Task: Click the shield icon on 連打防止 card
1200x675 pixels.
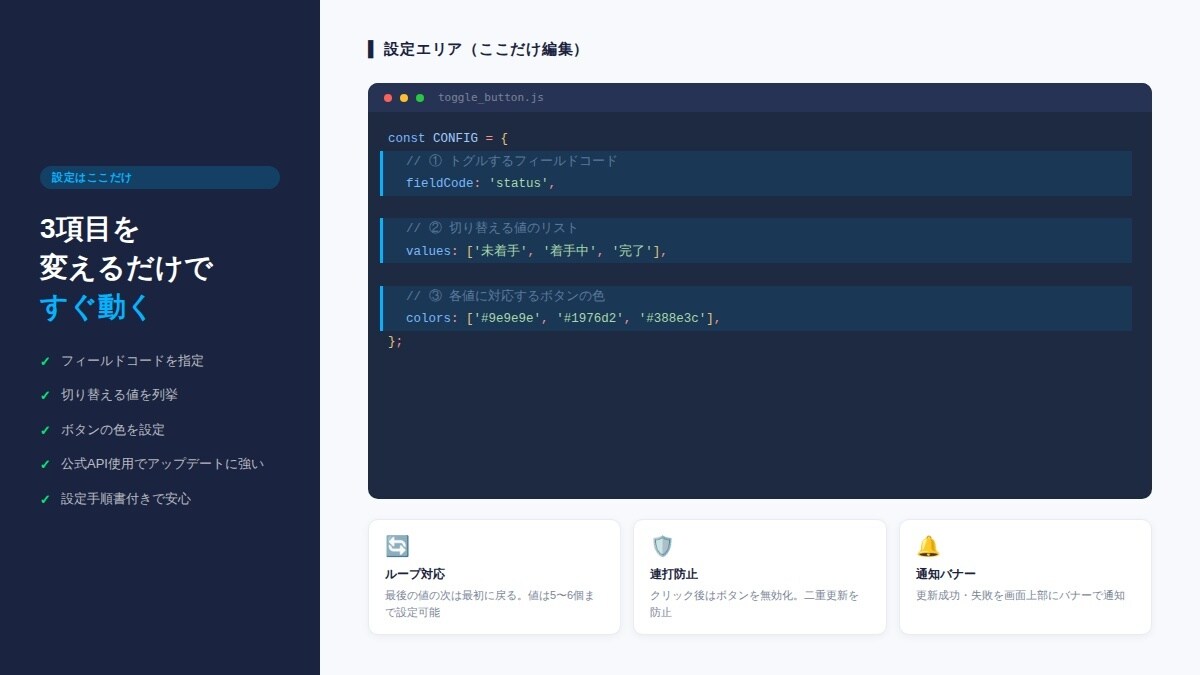Action: tap(662, 546)
